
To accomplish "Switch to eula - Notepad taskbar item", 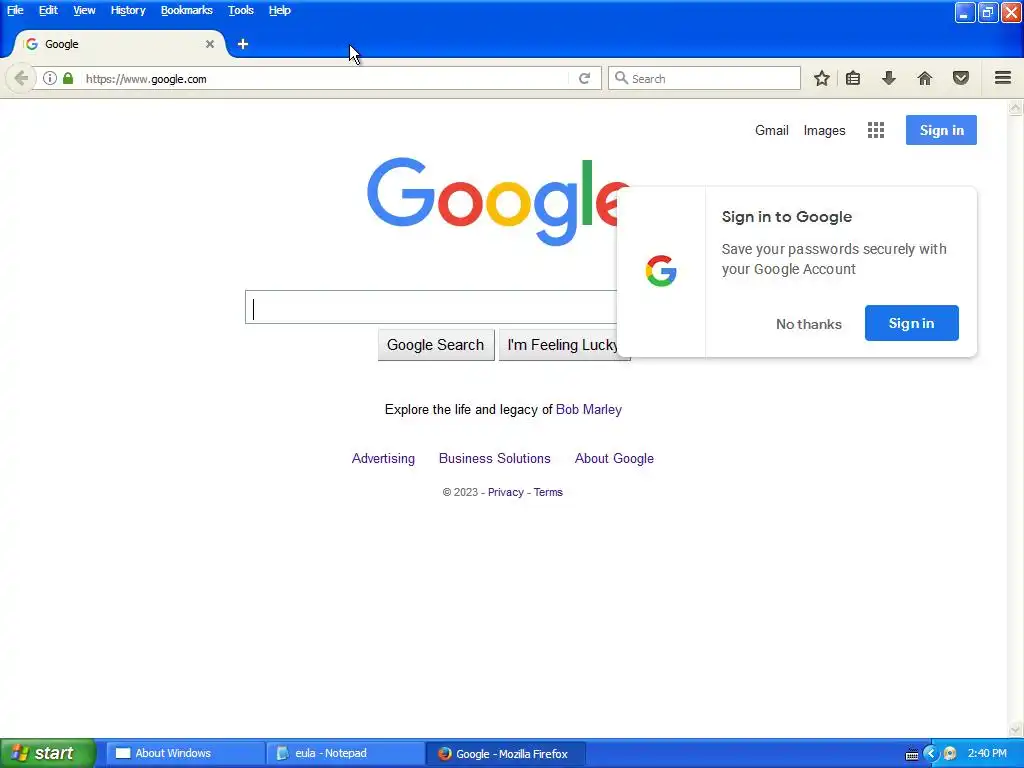I will [x=345, y=753].
